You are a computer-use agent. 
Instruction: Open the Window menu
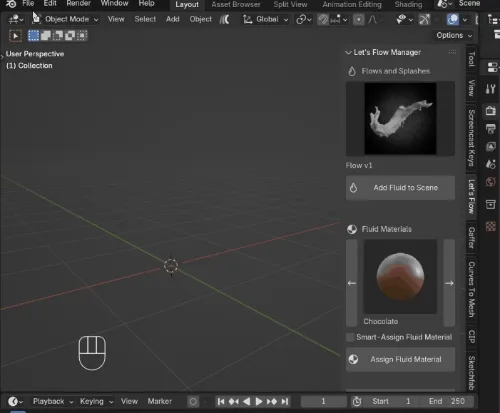click(x=114, y=3)
